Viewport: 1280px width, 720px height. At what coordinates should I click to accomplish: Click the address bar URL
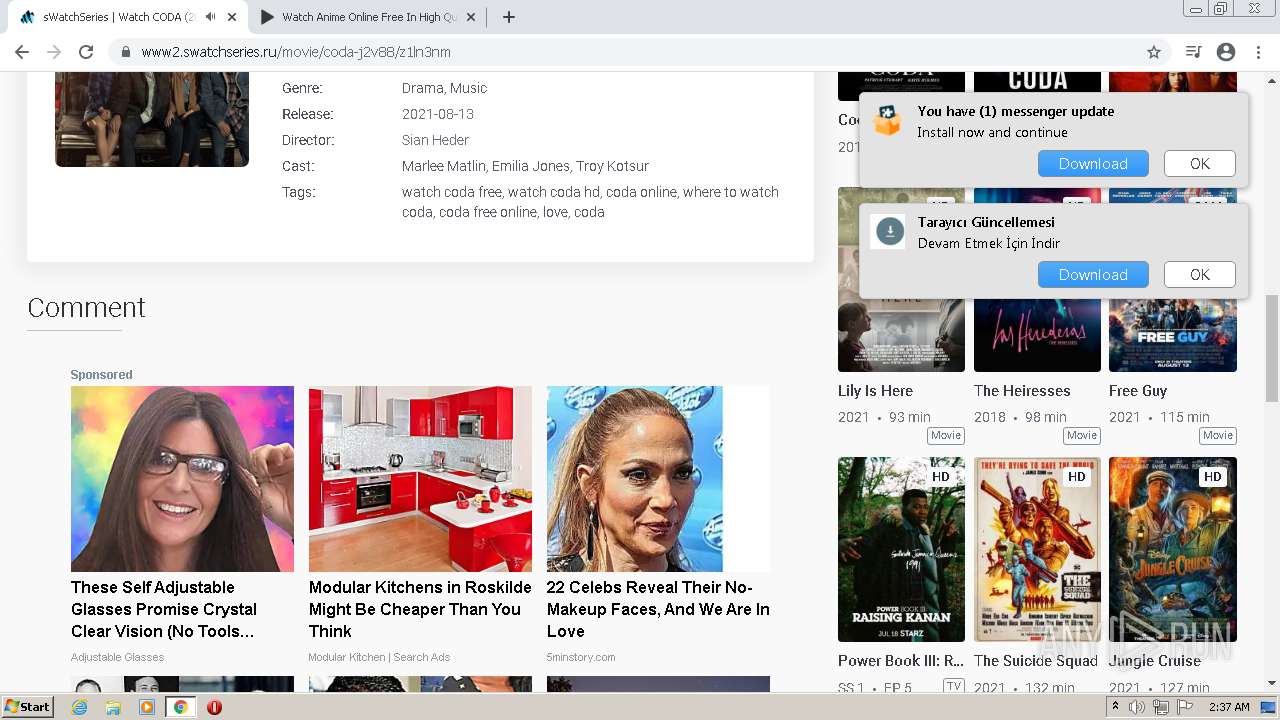[296, 52]
